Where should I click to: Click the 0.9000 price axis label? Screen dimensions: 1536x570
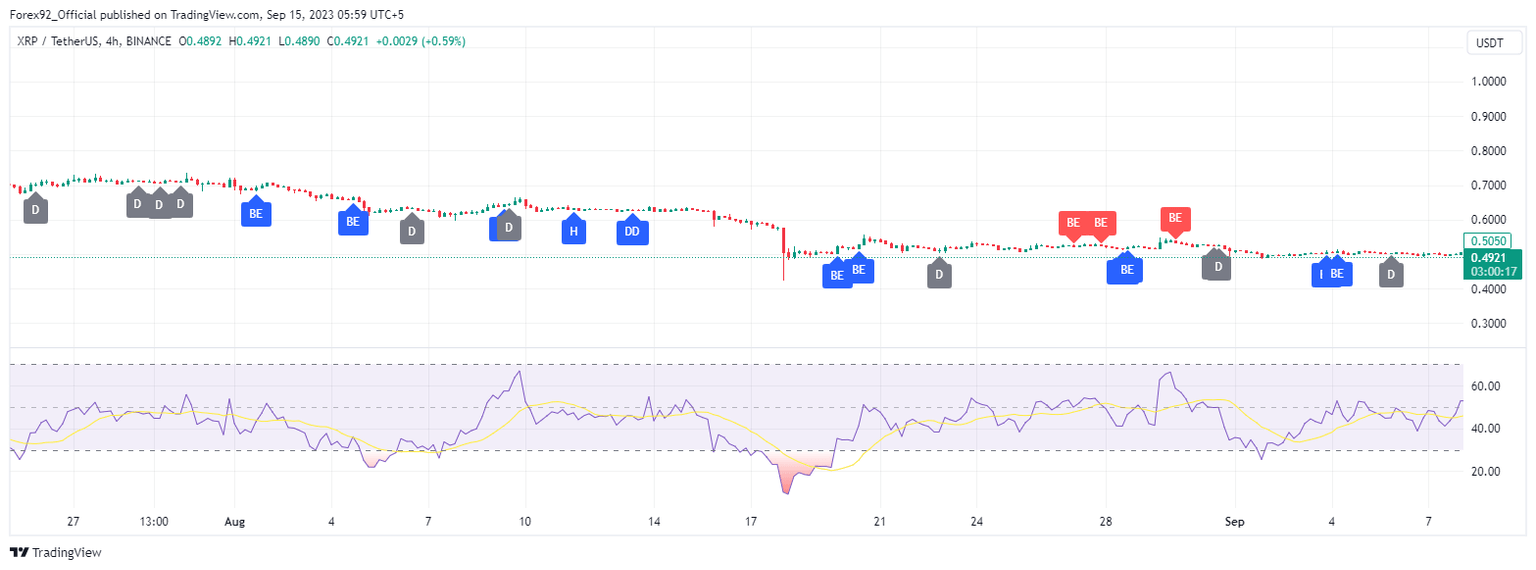[x=1487, y=117]
